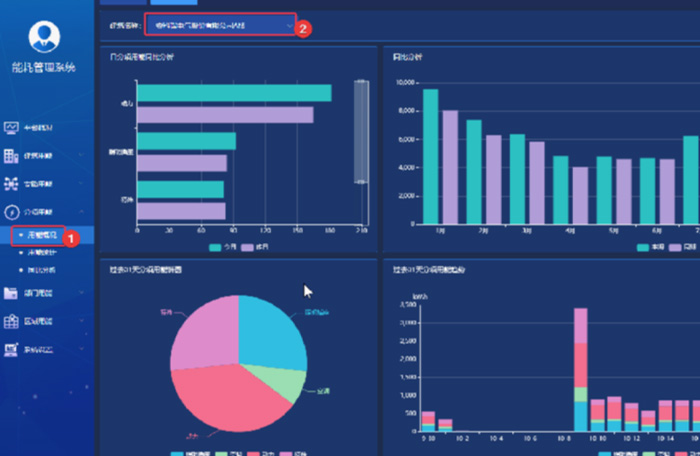Viewport: 700px width, 456px height.
Task: Open the folder icon menu in sidebar
Action: pos(11,293)
